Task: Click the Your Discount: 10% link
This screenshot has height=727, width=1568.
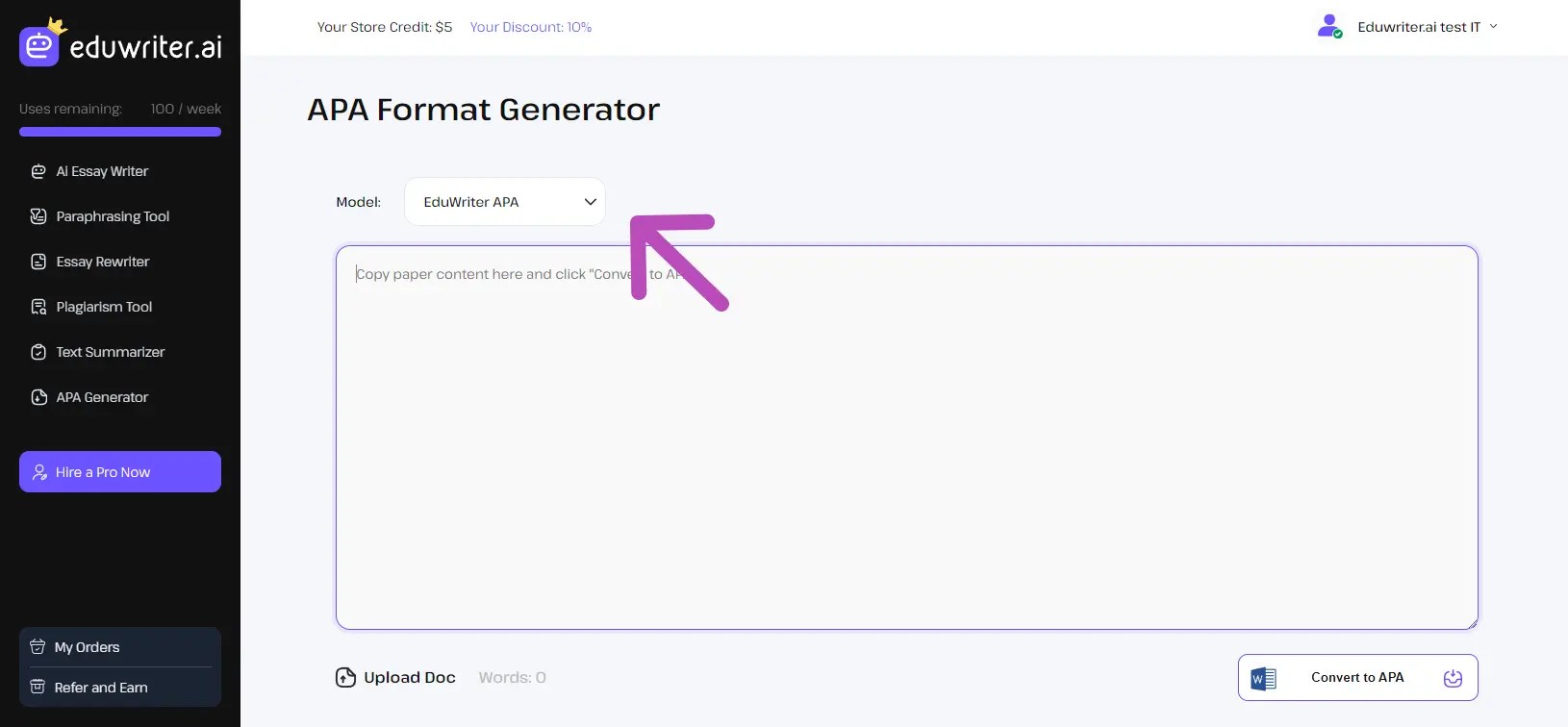Action: [531, 27]
